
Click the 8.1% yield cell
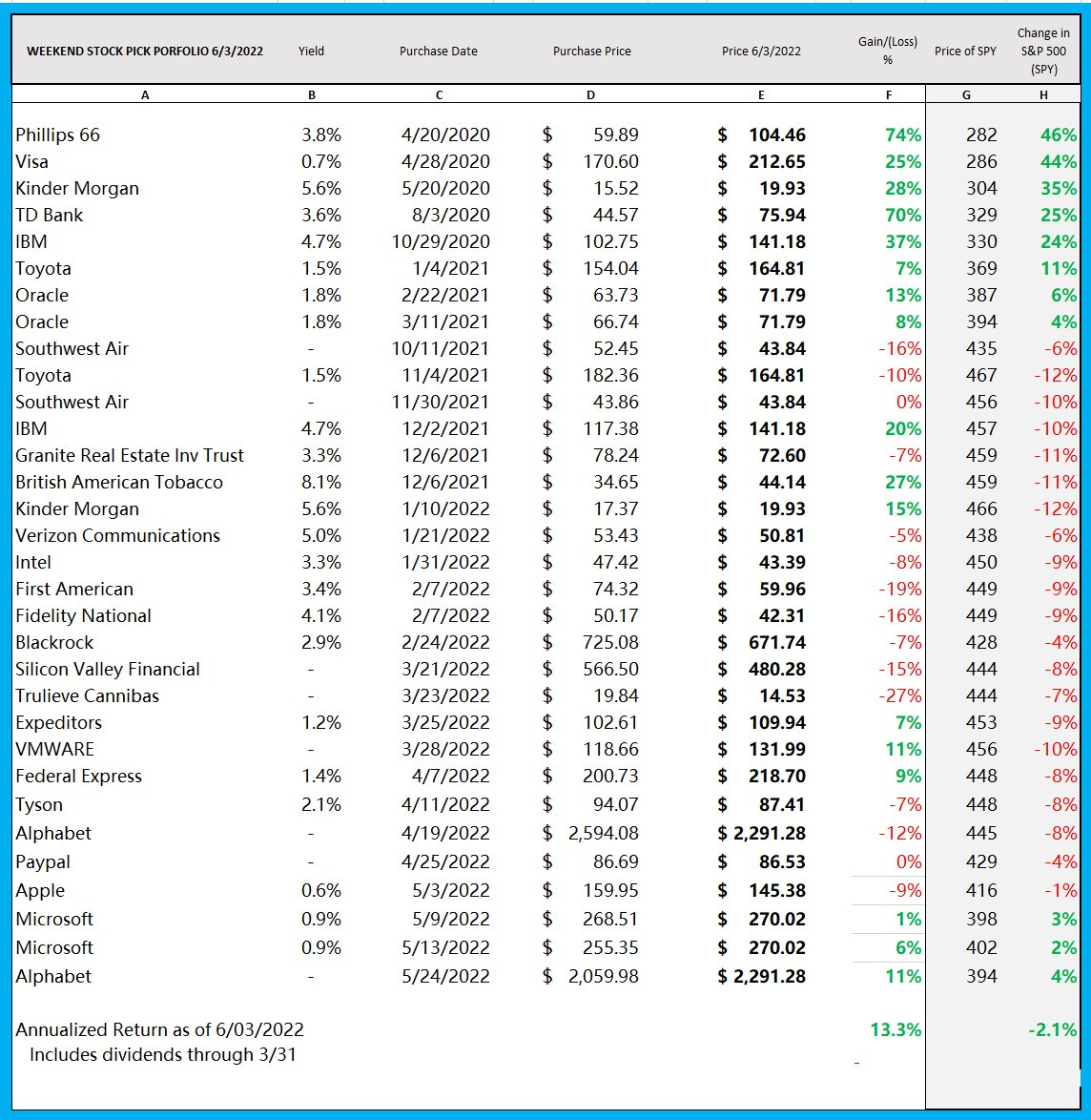(x=321, y=482)
